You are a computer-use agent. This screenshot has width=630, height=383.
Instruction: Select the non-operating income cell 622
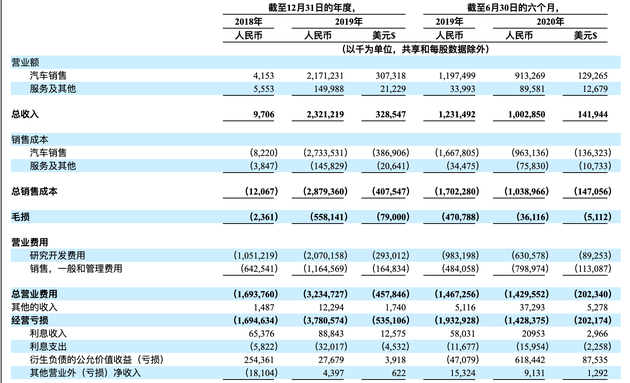tap(399, 373)
